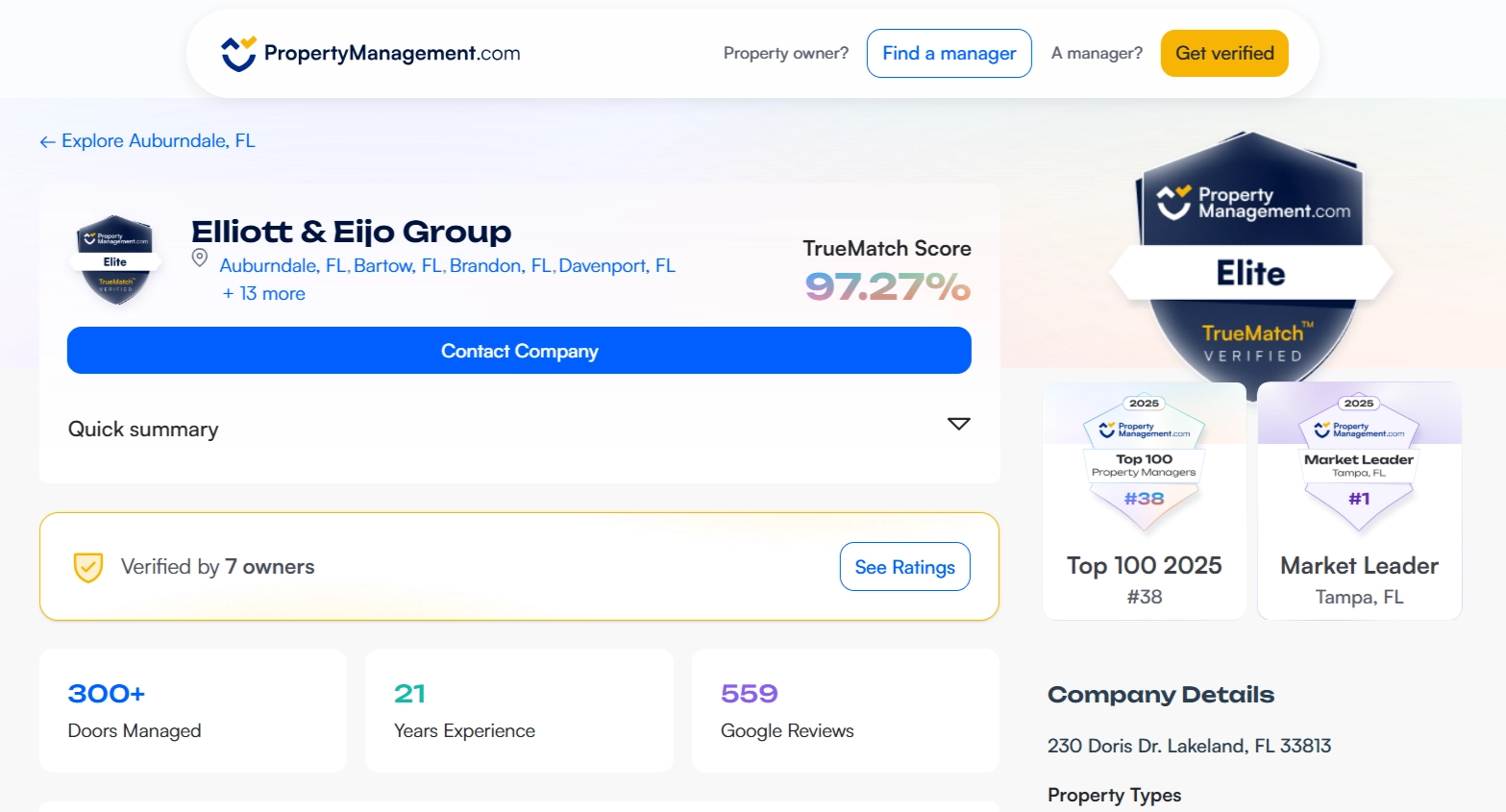Click the Market Leader Tampa #1 badge
The image size is (1506, 812).
point(1359,461)
